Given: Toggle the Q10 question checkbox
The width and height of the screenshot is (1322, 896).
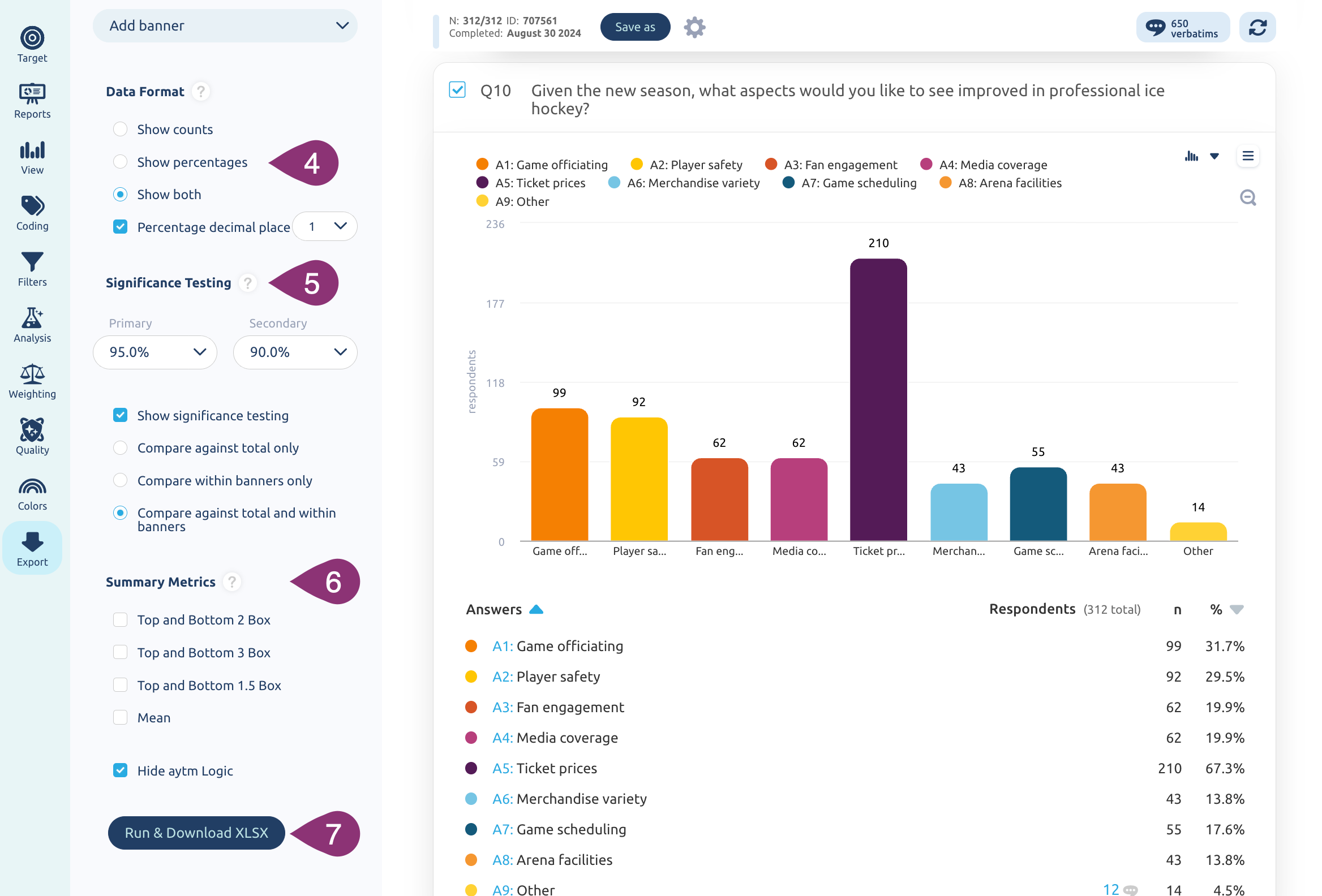Looking at the screenshot, I should 457,89.
